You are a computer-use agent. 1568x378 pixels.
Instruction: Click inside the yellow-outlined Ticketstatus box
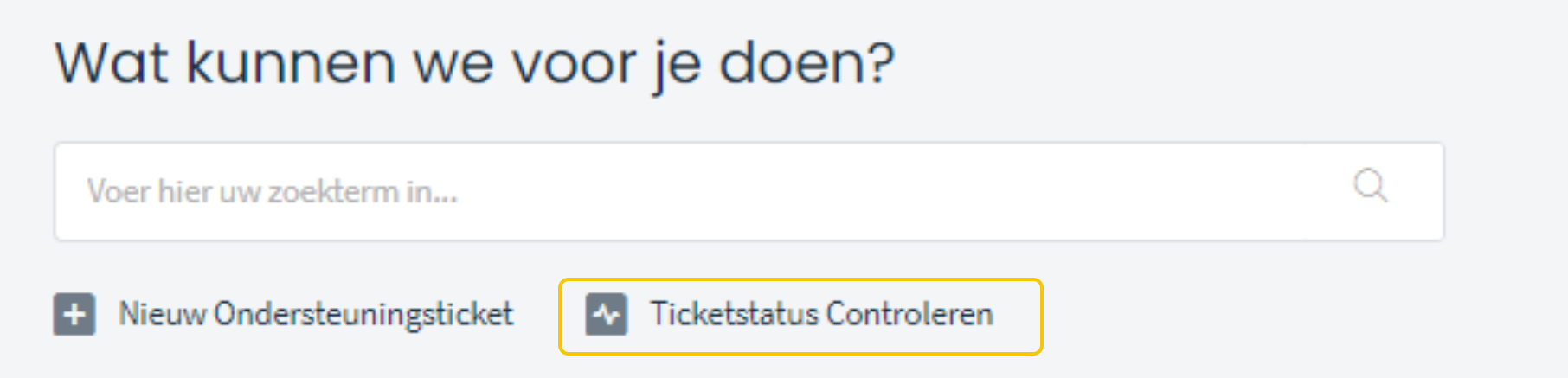point(800,316)
